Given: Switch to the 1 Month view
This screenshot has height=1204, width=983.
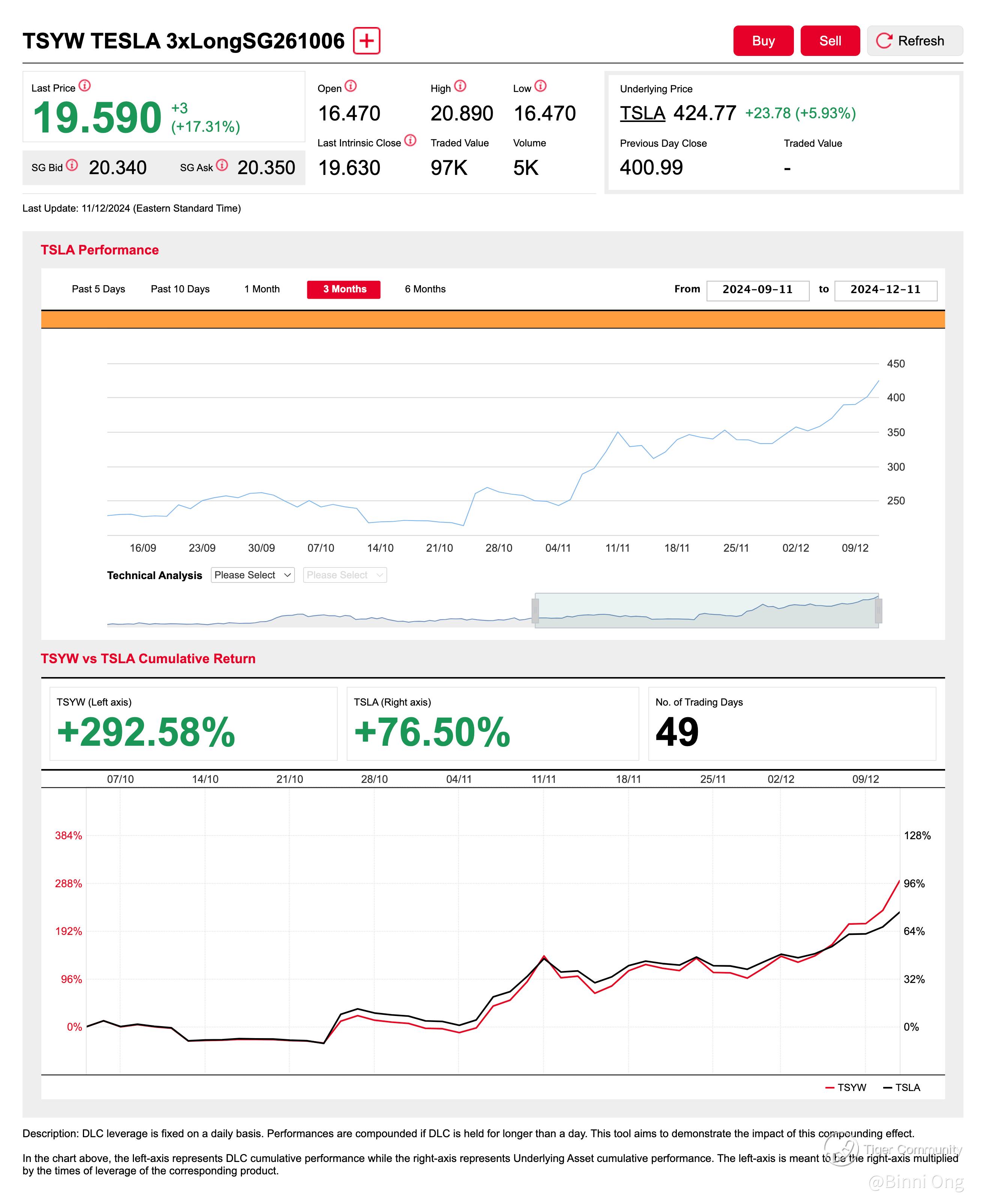Looking at the screenshot, I should point(262,289).
